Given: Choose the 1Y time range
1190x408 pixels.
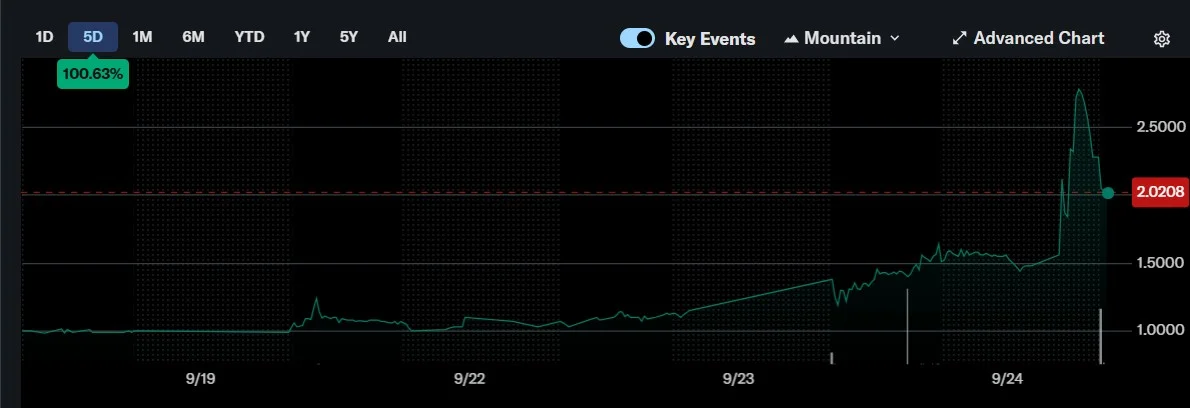Looking at the screenshot, I should click(x=301, y=37).
